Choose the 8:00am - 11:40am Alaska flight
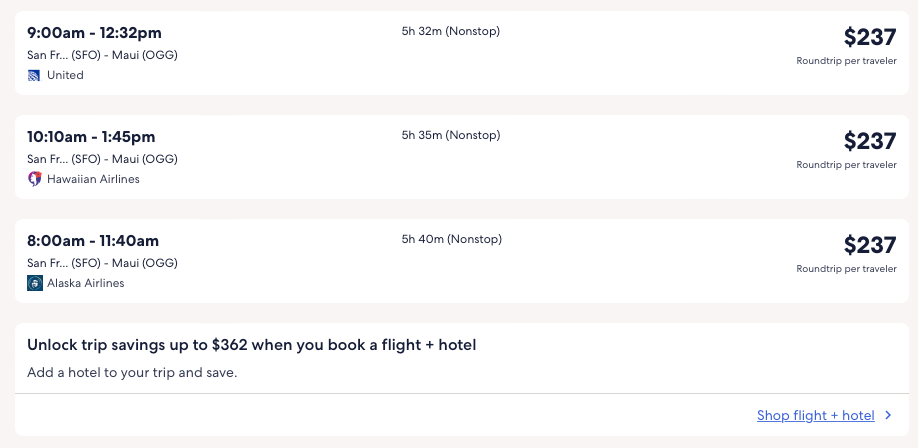 pyautogui.click(x=93, y=241)
